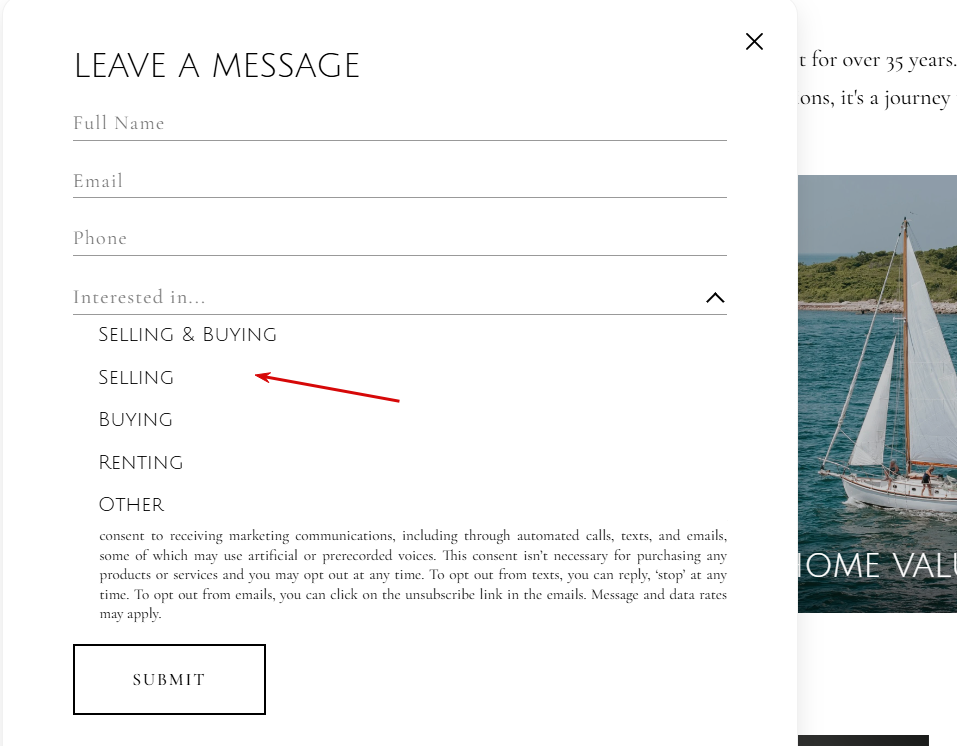Select Renting in the dropdown list
The image size is (957, 746).
pyautogui.click(x=140, y=462)
